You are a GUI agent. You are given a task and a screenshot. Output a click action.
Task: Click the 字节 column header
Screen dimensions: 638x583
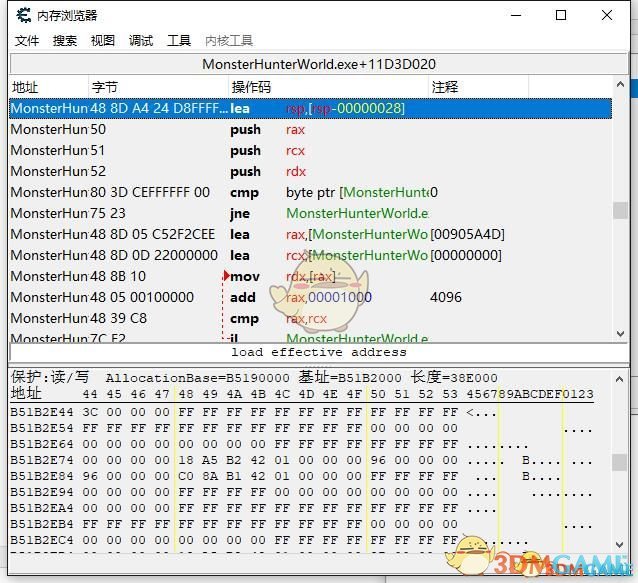click(x=158, y=87)
